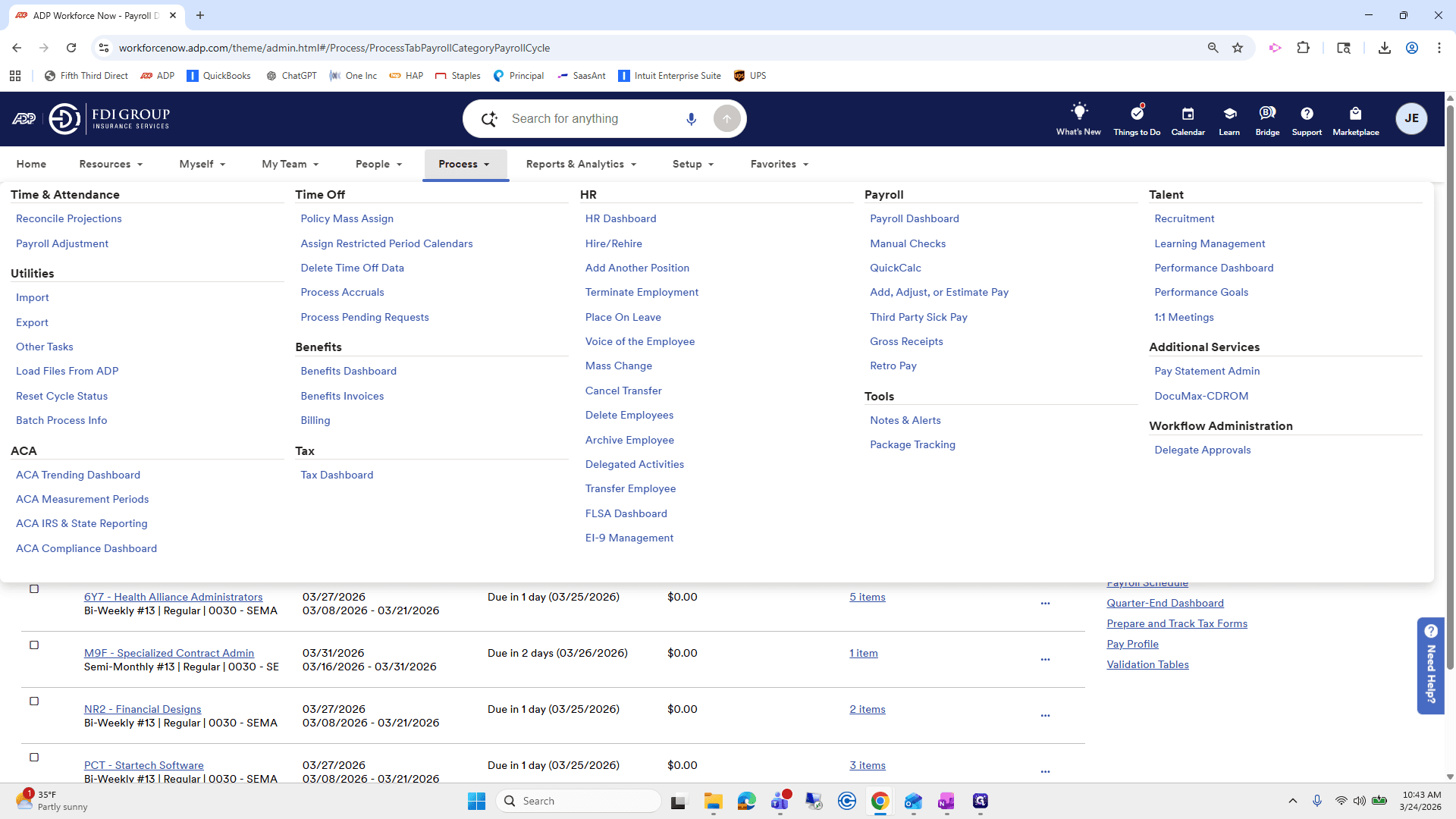The width and height of the screenshot is (1456, 819).
Task: Open the Quarter-End Dashboard link
Action: [1165, 603]
